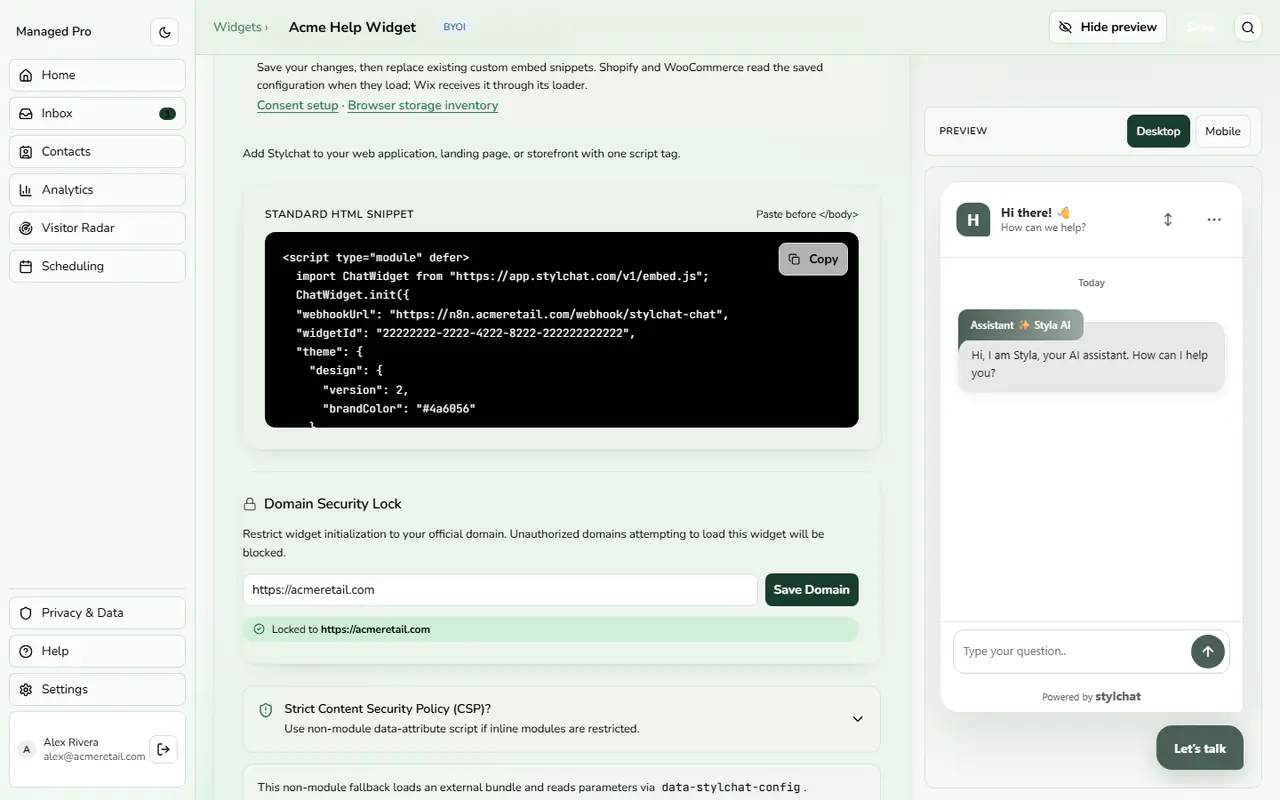Click the Scheduling calendar icon
This screenshot has width=1280, height=800.
(x=26, y=266)
